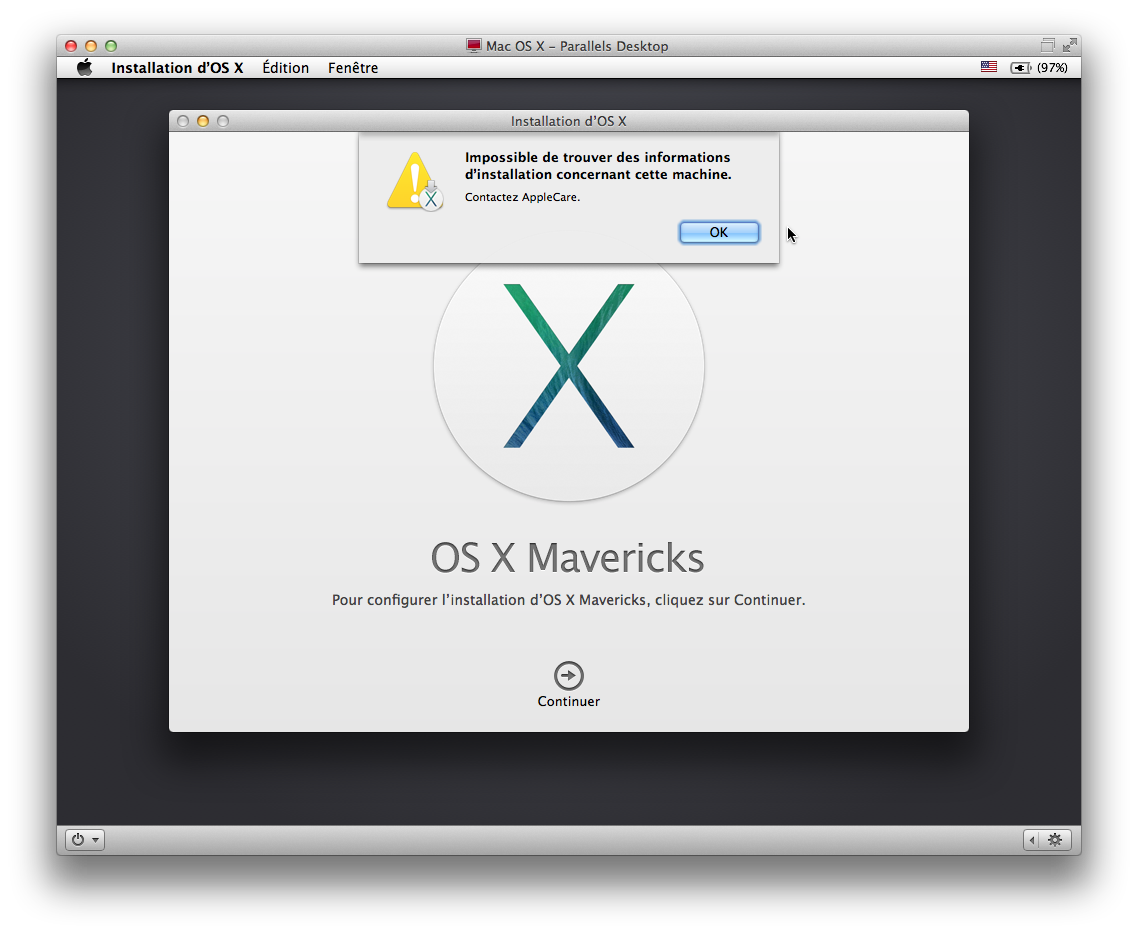
Task: Open the Installation d'OS X menu
Action: [x=177, y=68]
